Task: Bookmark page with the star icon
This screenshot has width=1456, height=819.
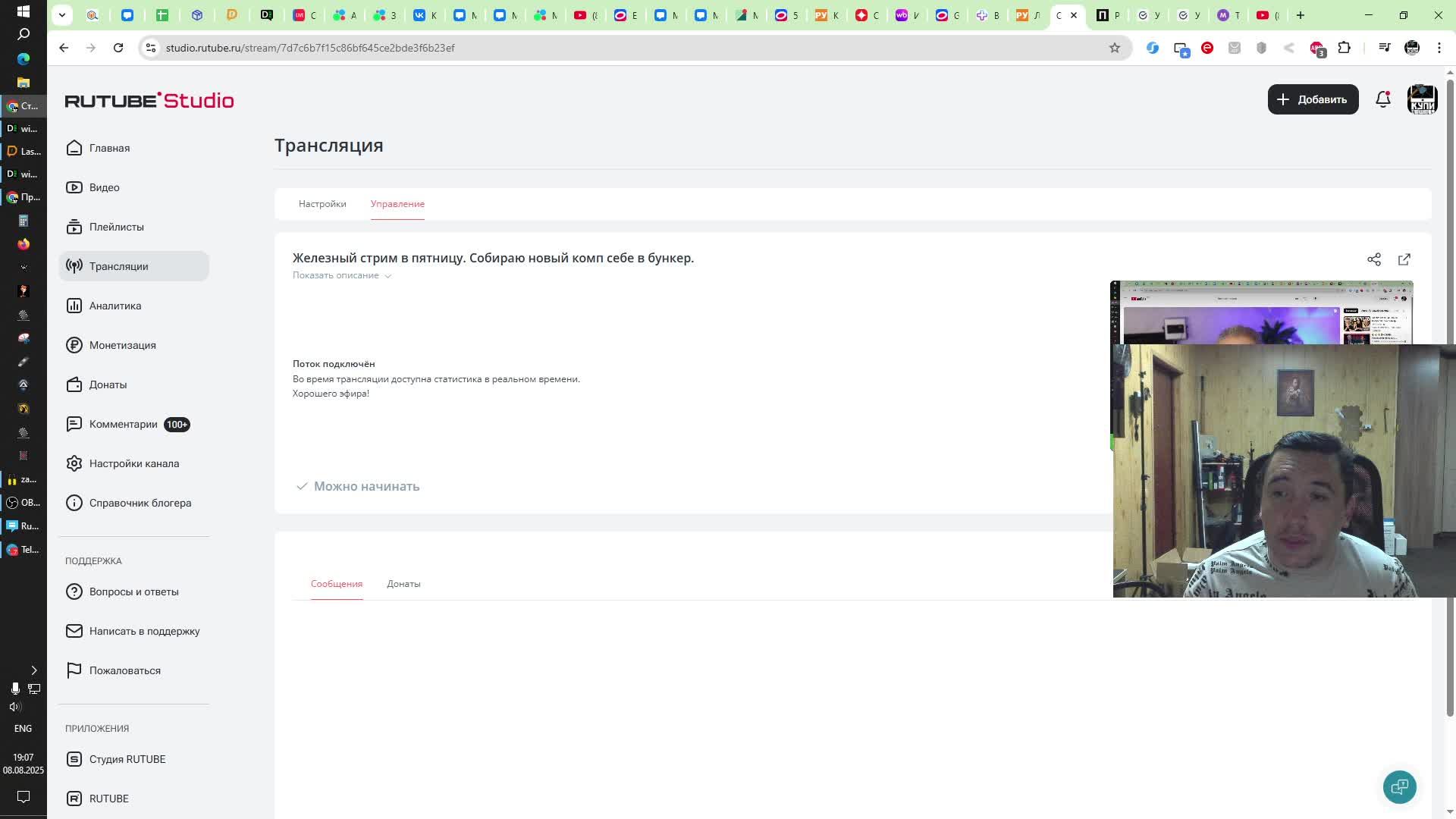Action: (1114, 48)
